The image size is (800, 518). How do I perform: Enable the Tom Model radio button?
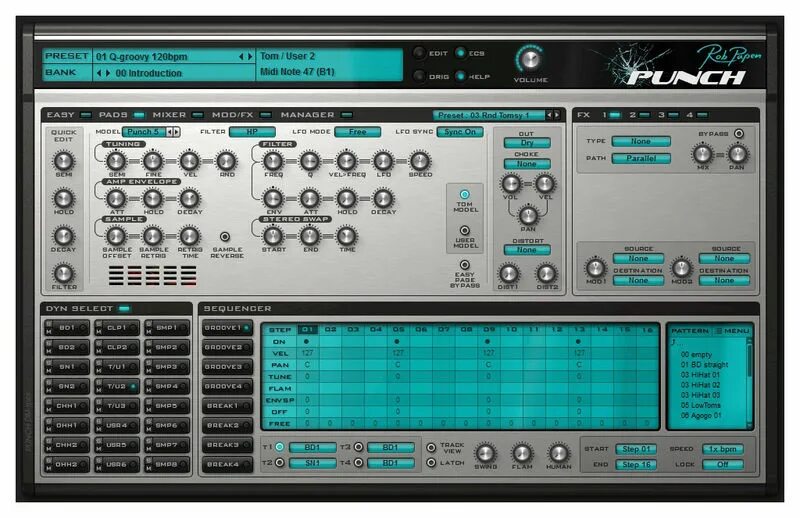click(464, 194)
